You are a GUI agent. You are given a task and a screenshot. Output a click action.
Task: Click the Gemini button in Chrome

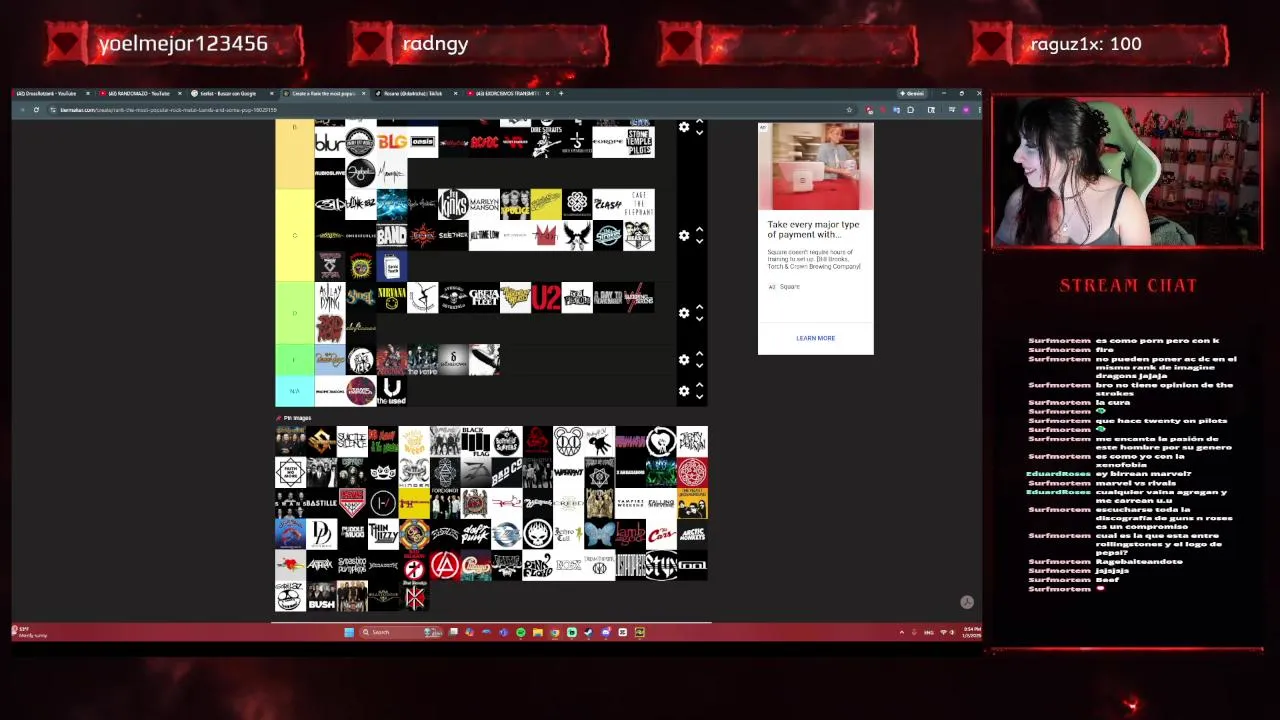coord(912,93)
